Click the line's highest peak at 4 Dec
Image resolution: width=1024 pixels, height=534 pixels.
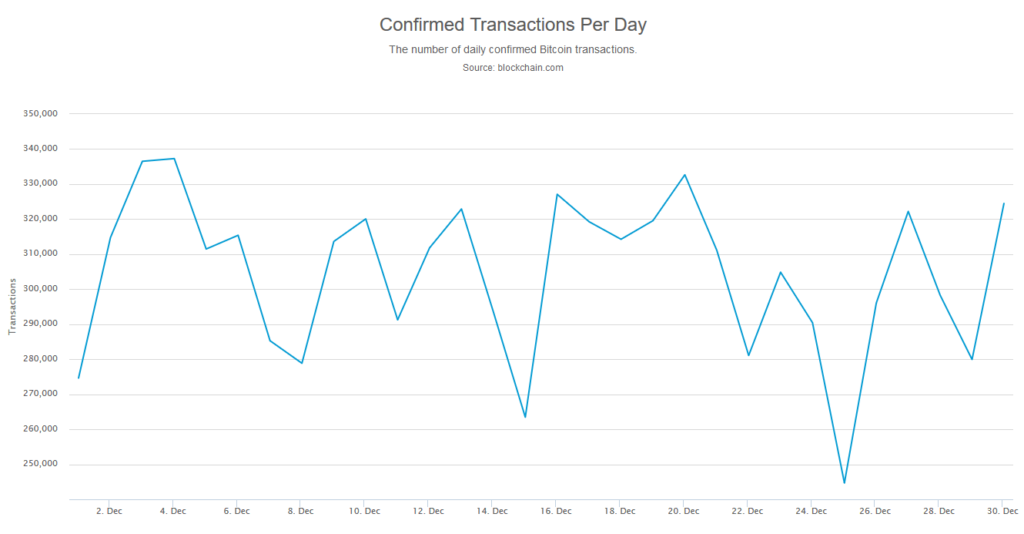174,158
